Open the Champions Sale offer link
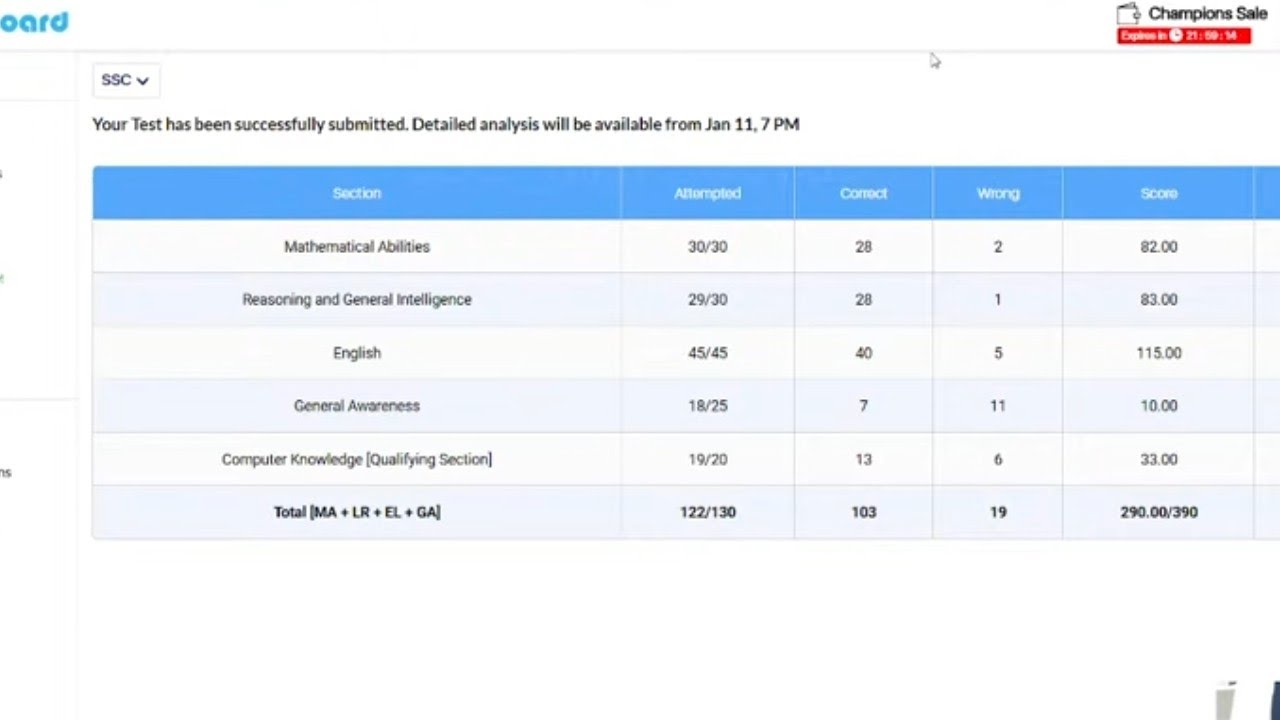 pos(1207,14)
